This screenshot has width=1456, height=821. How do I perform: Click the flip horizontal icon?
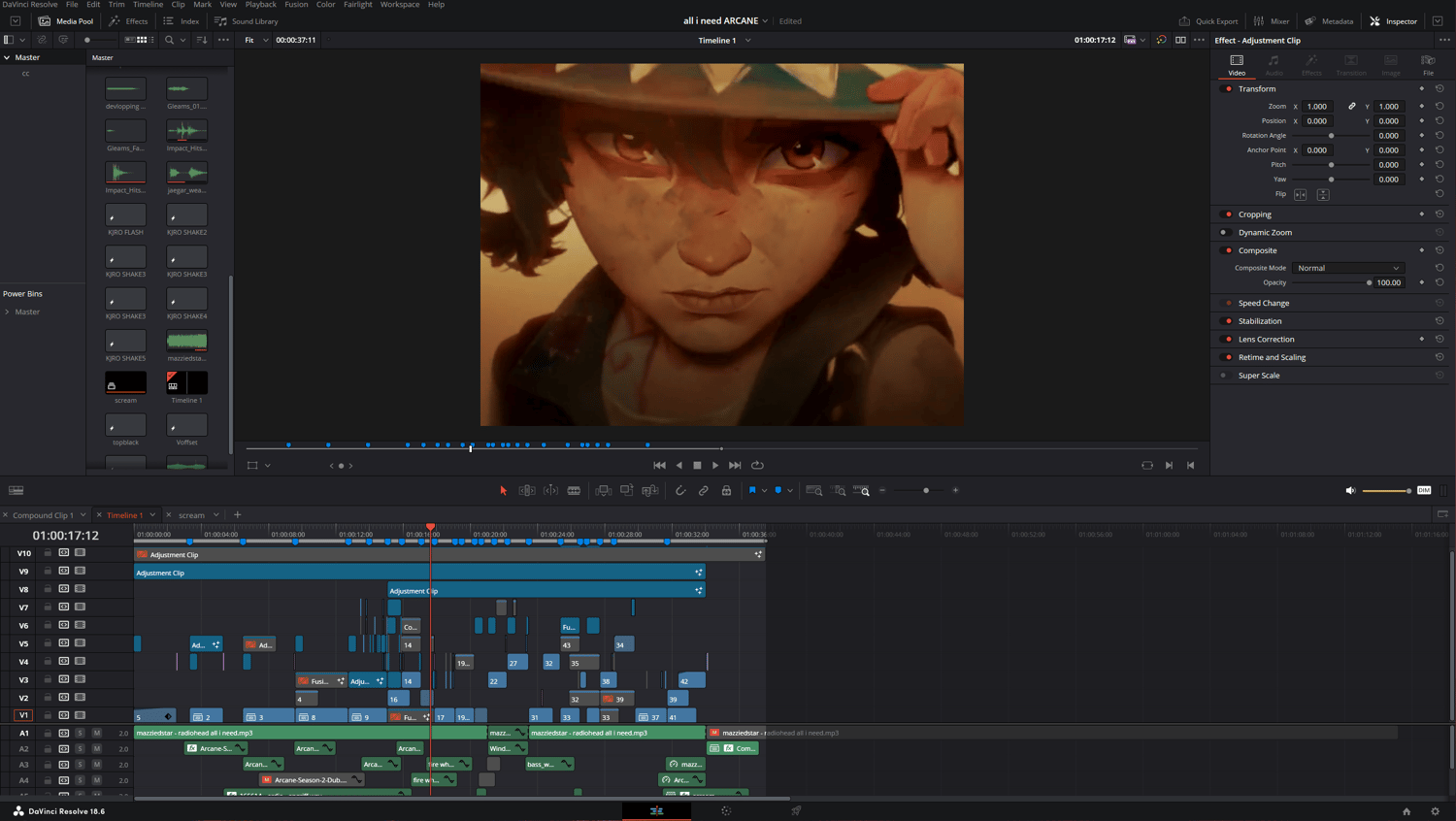pos(1301,194)
